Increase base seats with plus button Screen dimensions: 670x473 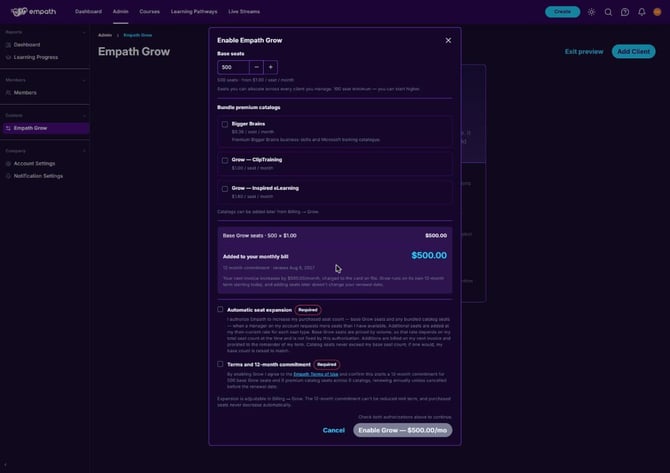[270, 67]
